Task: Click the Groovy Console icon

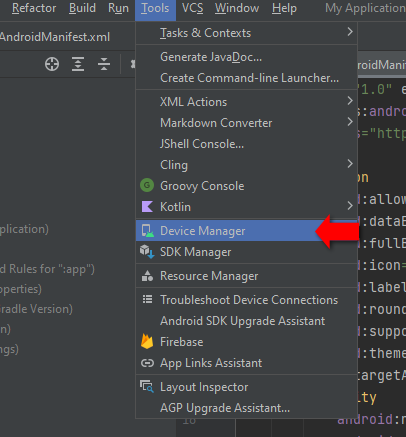Action: point(147,185)
